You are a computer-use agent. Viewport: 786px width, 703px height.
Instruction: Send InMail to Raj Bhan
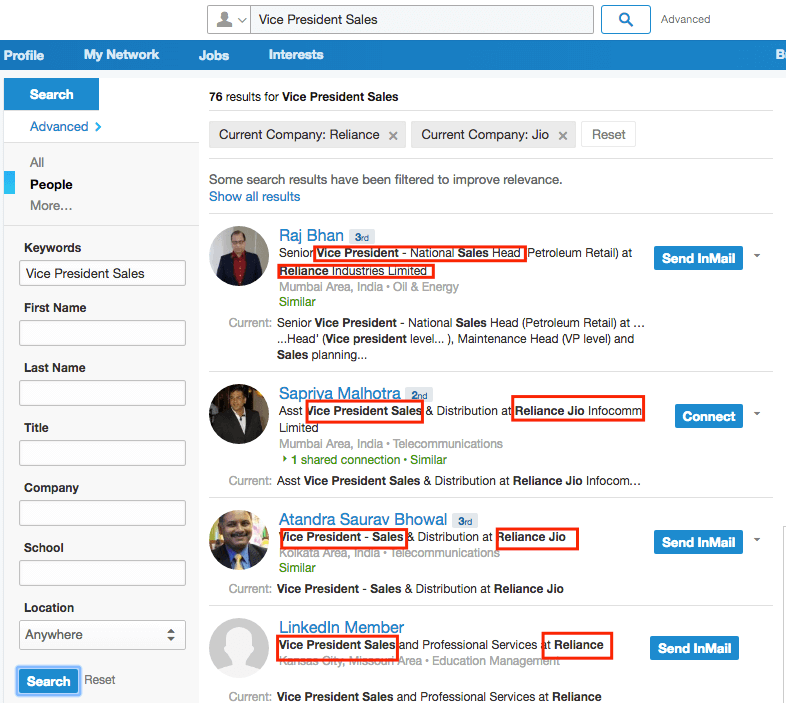(x=698, y=258)
